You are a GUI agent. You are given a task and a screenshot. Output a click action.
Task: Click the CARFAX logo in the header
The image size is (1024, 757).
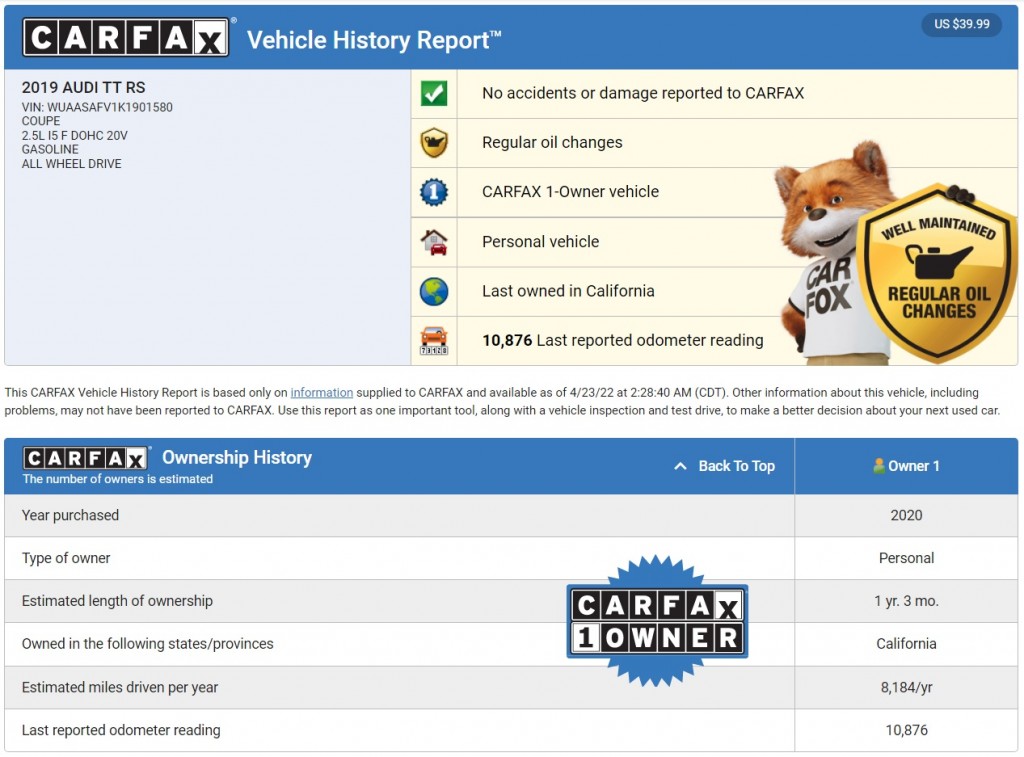click(126, 37)
